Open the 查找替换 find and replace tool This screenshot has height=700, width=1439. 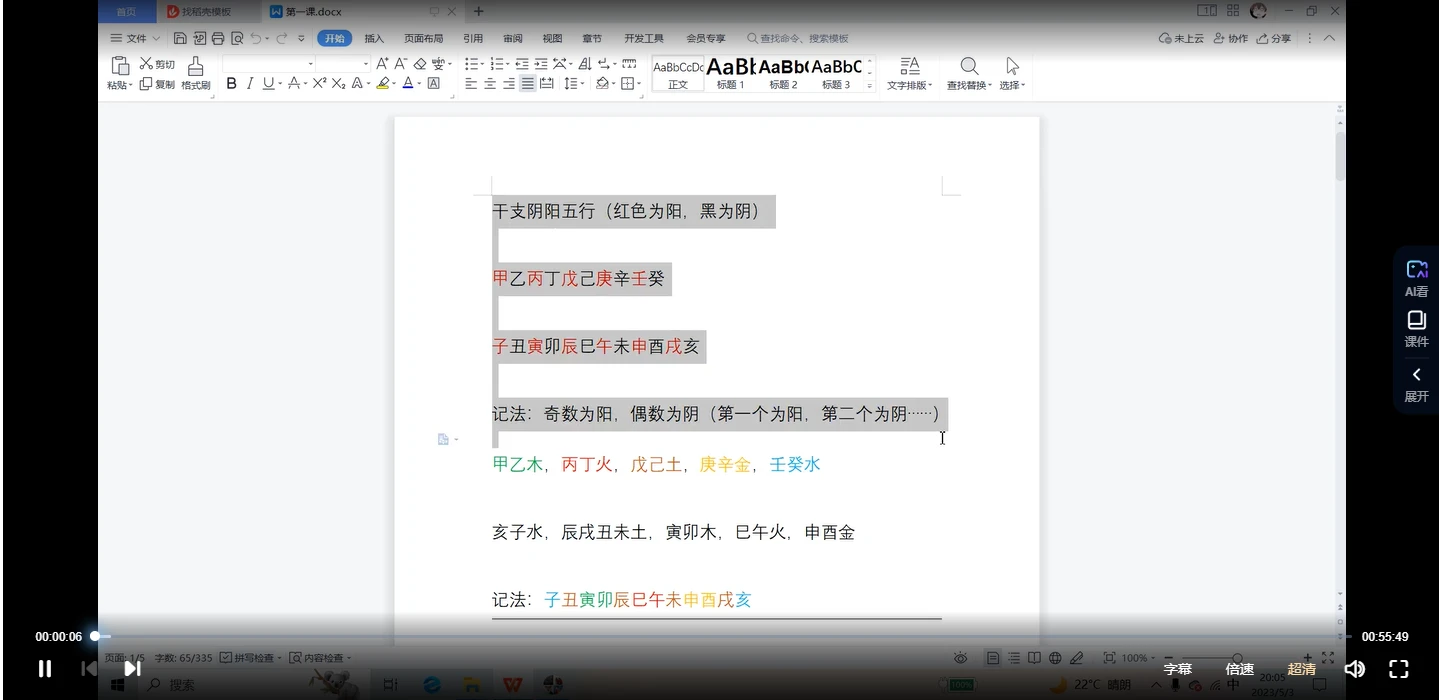[969, 74]
